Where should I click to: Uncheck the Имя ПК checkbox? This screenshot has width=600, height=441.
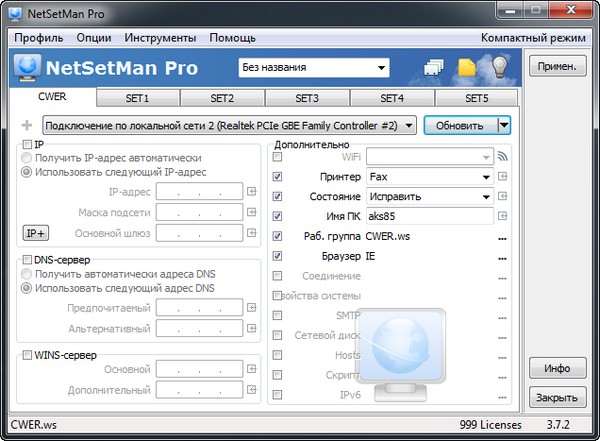point(277,216)
